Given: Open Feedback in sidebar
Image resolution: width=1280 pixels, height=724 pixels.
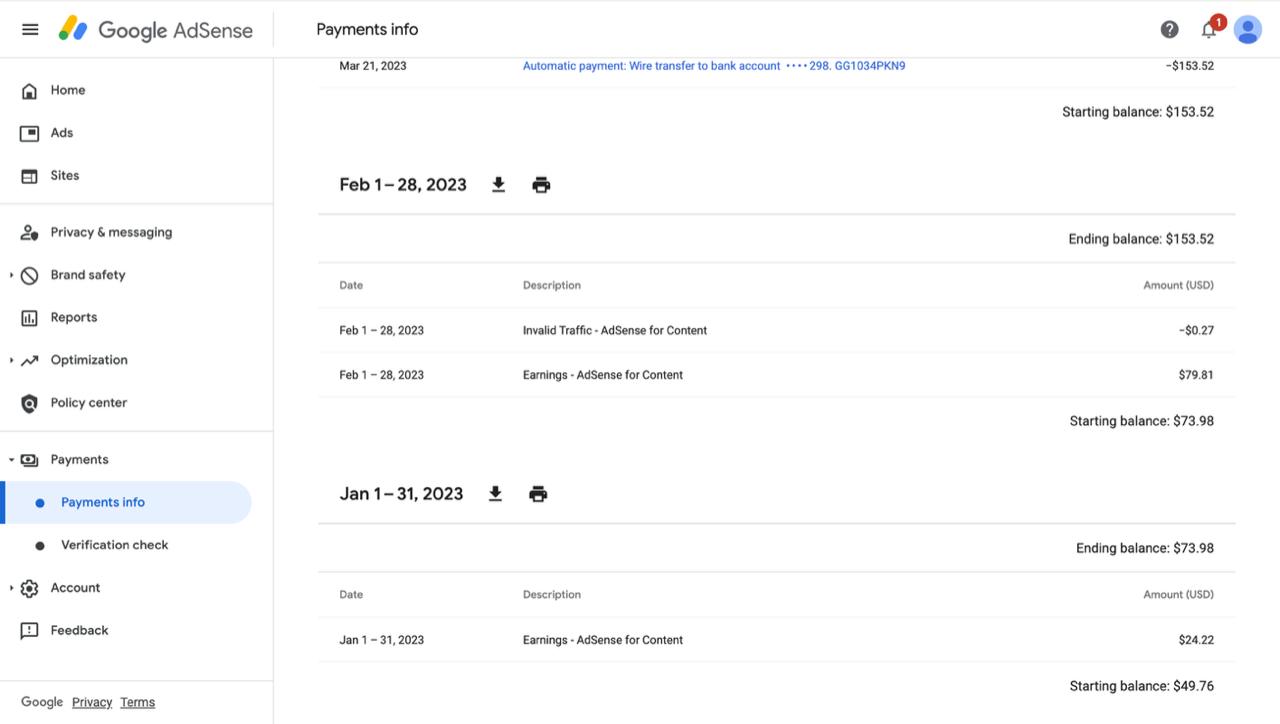Looking at the screenshot, I should (79, 631).
